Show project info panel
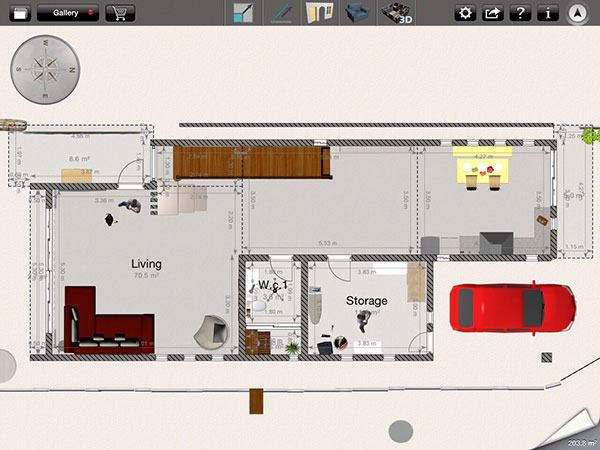This screenshot has height=450, width=600. coord(547,13)
